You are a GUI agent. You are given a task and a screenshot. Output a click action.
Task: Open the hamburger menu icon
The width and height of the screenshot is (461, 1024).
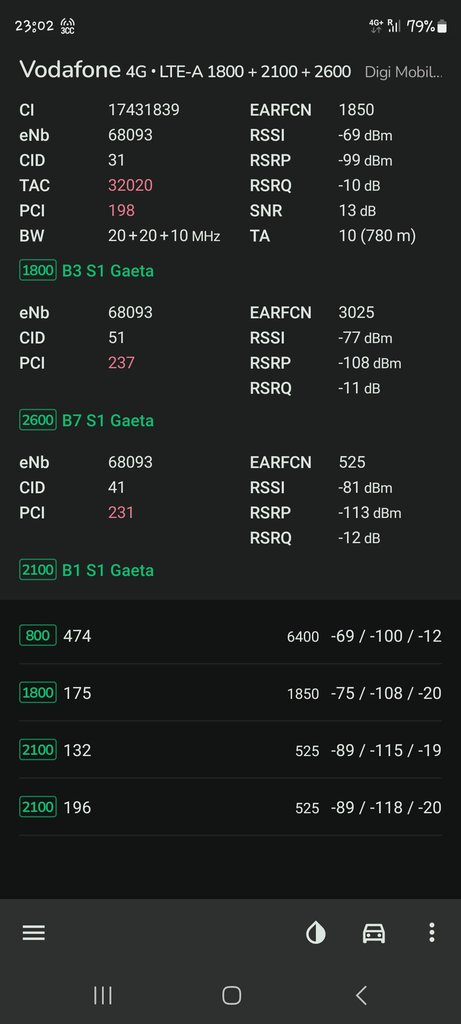coord(34,933)
